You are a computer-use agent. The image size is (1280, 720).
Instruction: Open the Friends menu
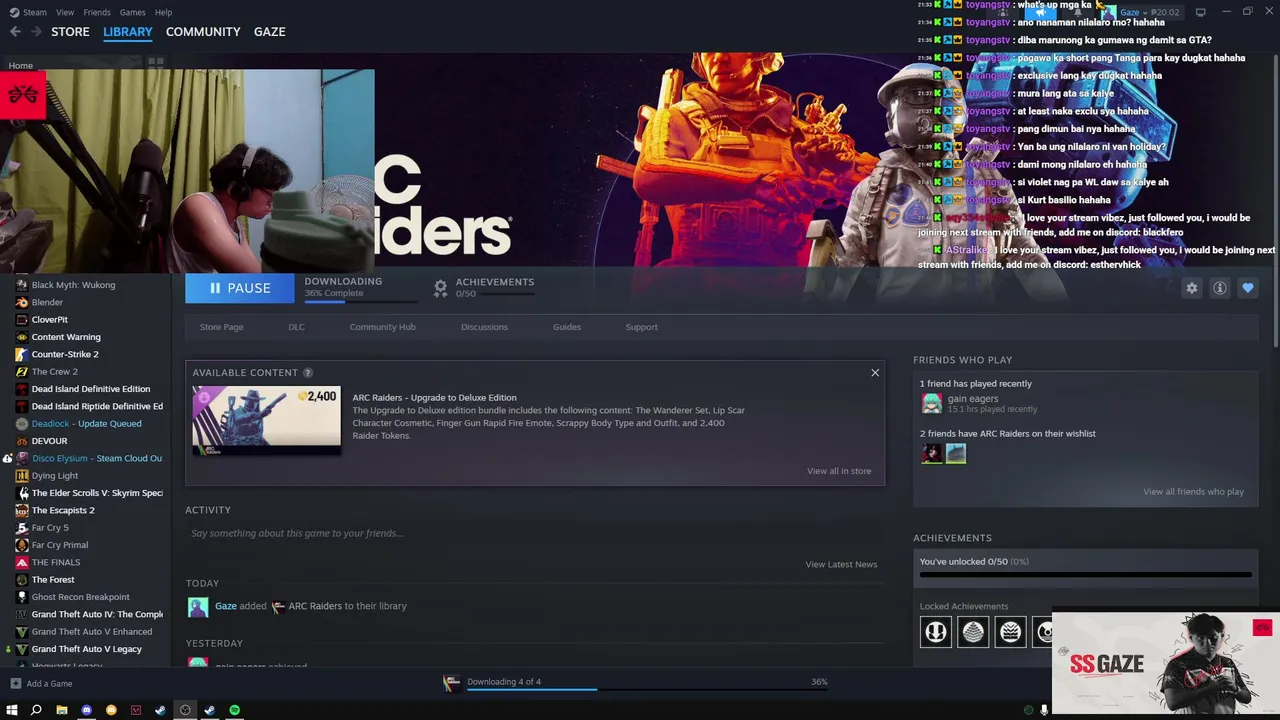[x=97, y=12]
